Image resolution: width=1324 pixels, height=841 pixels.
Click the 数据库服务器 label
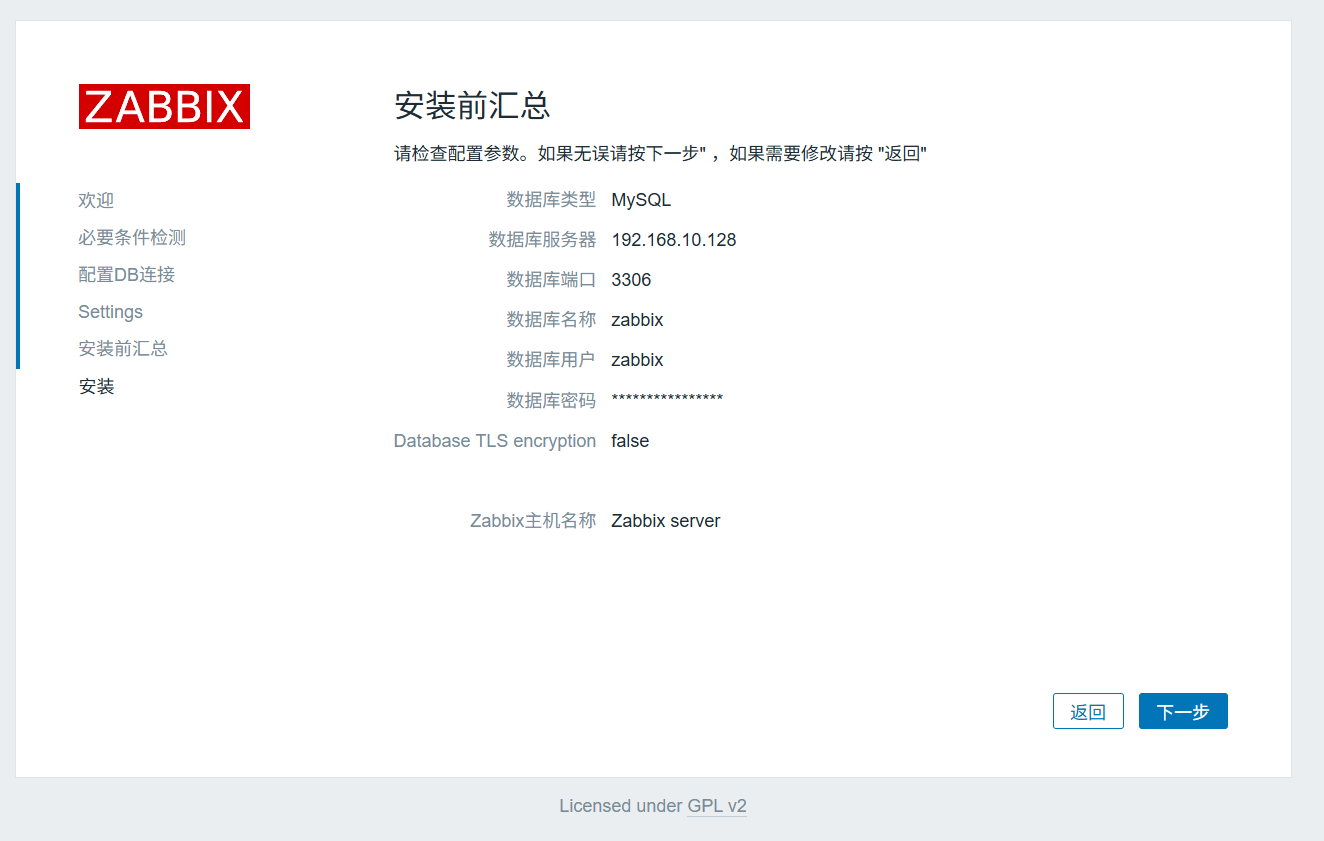[542, 240]
